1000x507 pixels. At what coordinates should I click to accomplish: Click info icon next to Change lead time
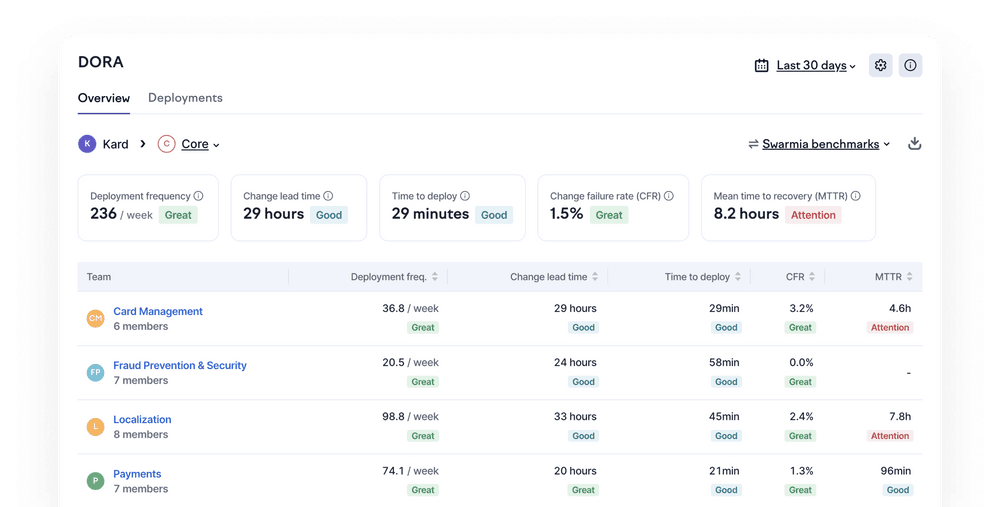328,197
